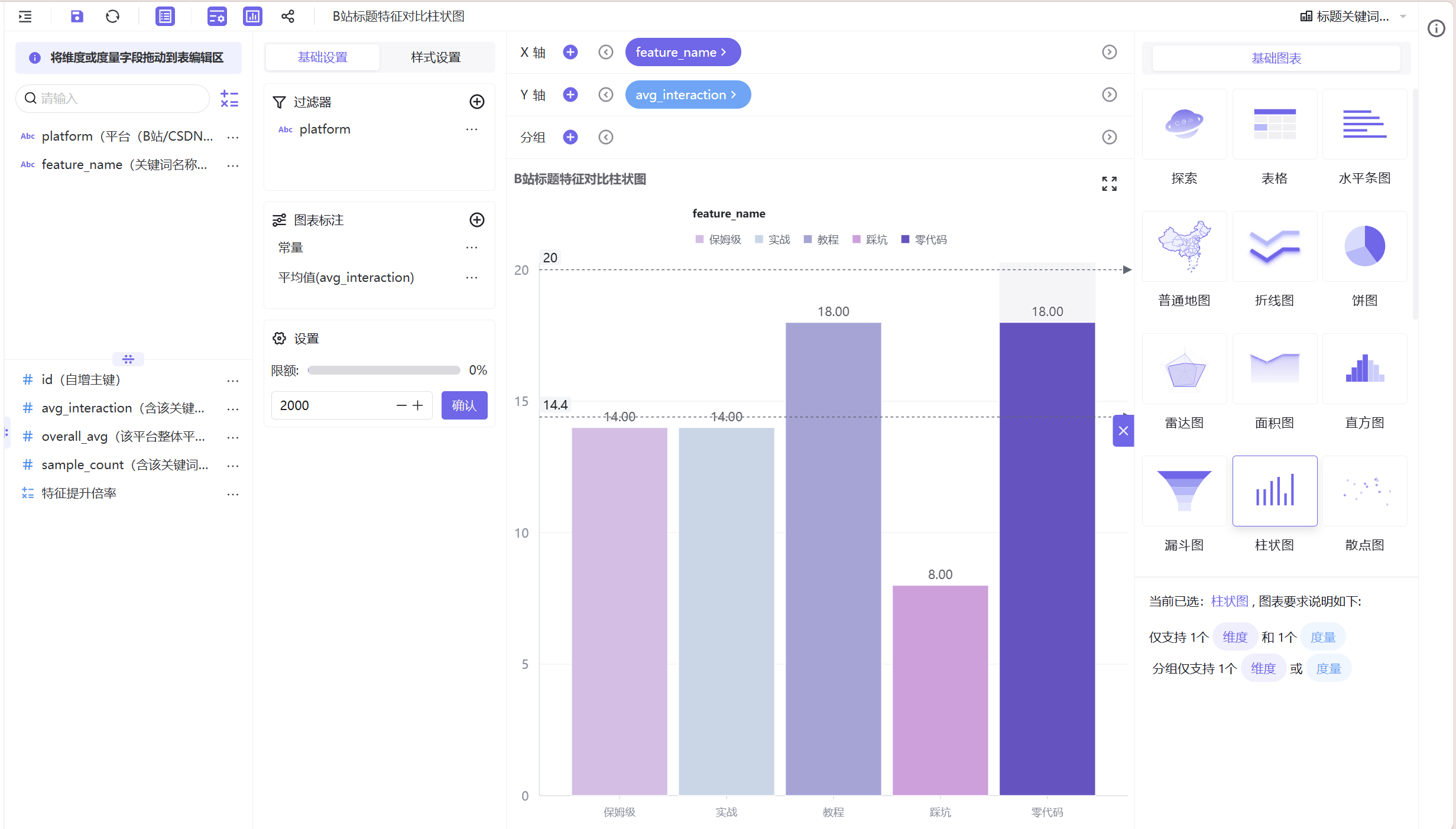Close the side panel with X button
Image resolution: width=1456 pixels, height=829 pixels.
tap(1123, 431)
